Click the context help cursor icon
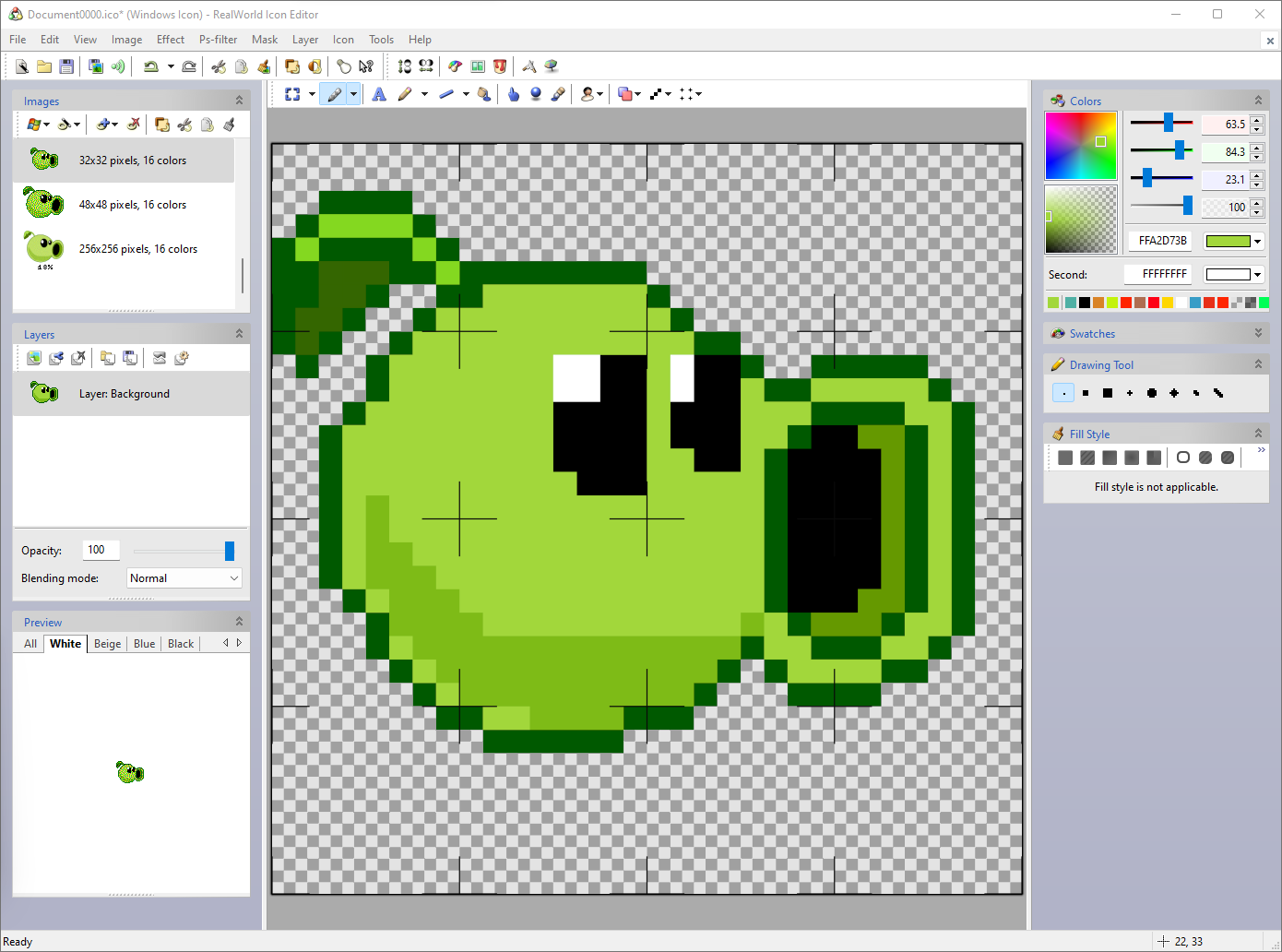This screenshot has height=952, width=1282. tap(366, 66)
